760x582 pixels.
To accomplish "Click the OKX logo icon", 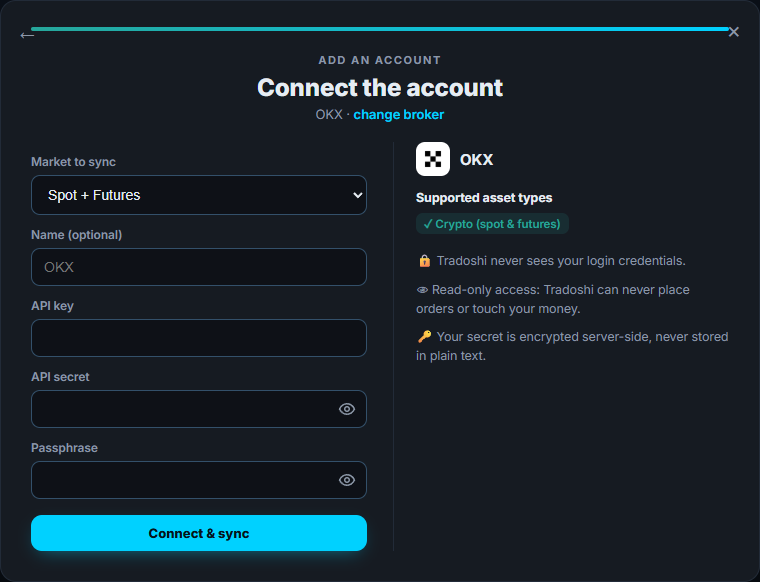I will (x=432, y=159).
